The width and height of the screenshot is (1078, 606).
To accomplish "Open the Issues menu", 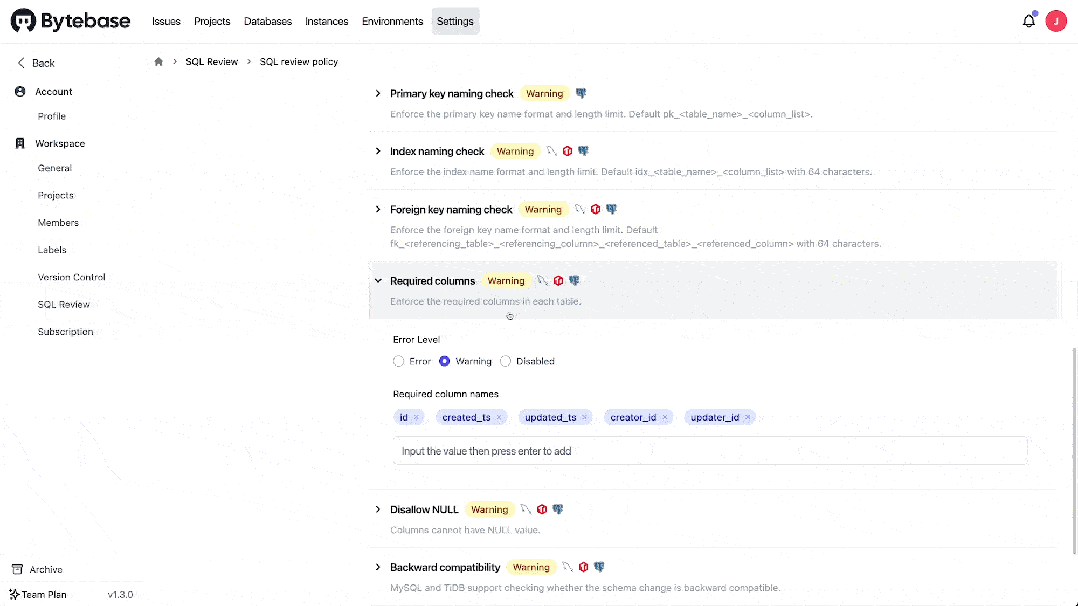I will [166, 21].
